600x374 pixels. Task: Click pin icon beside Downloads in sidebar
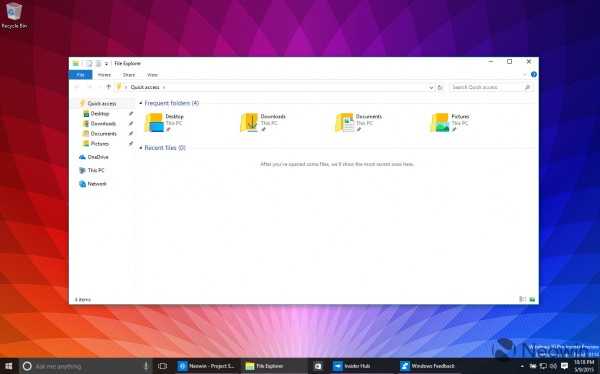click(131, 124)
